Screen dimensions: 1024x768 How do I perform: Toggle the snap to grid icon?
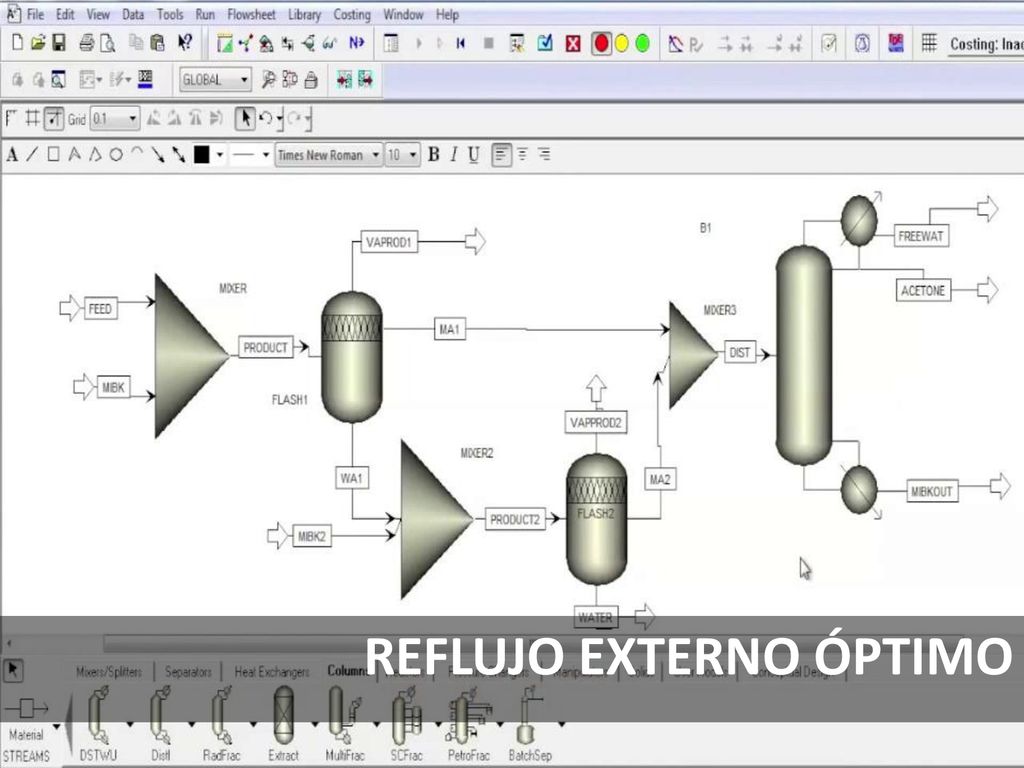(x=54, y=119)
